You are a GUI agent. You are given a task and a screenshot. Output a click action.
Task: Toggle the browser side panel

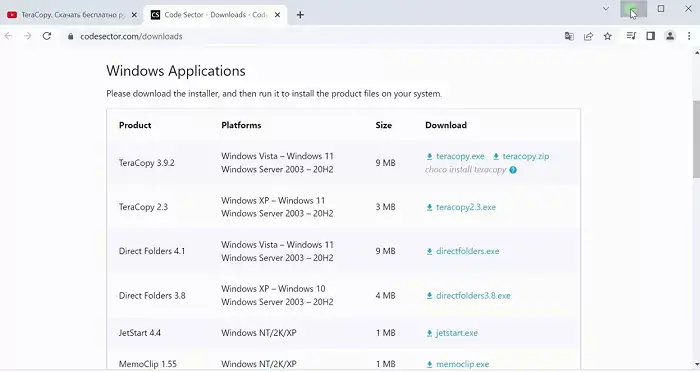point(650,36)
